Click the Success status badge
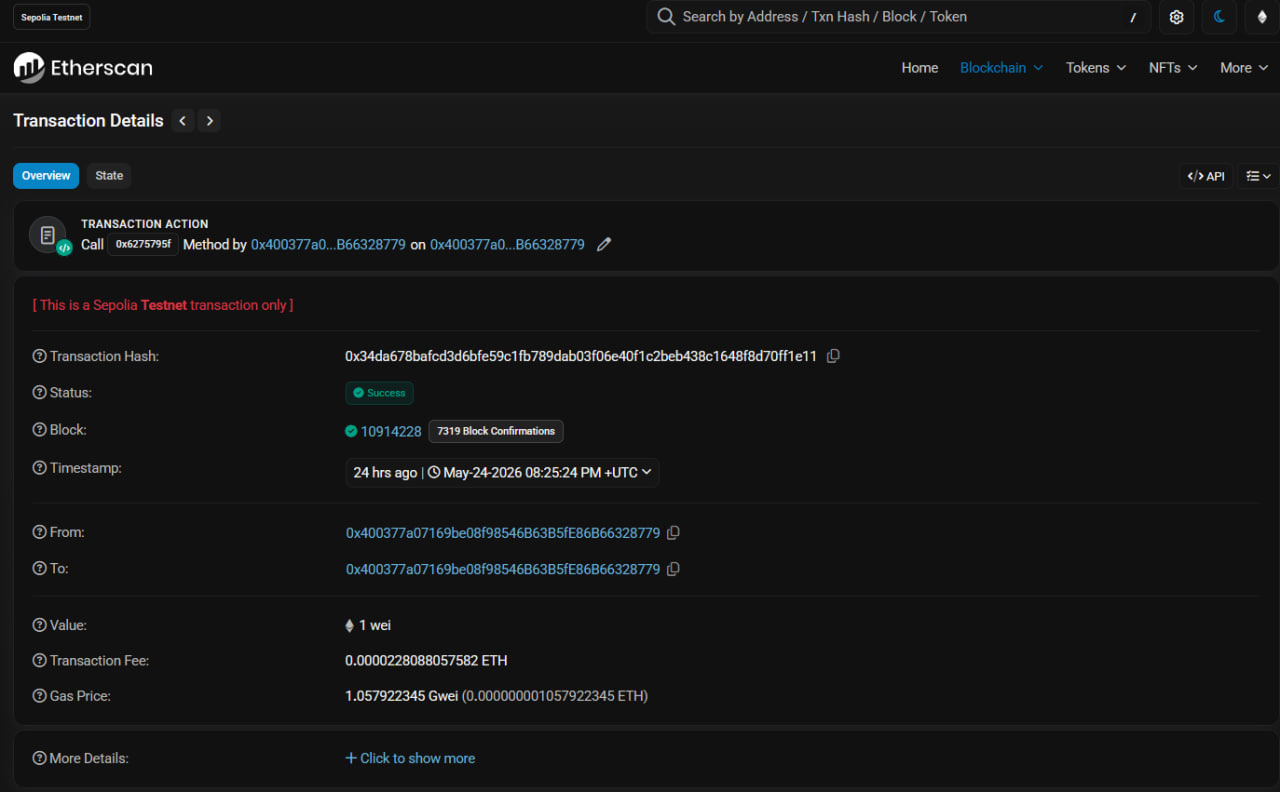The height and width of the screenshot is (792, 1280). coord(379,393)
